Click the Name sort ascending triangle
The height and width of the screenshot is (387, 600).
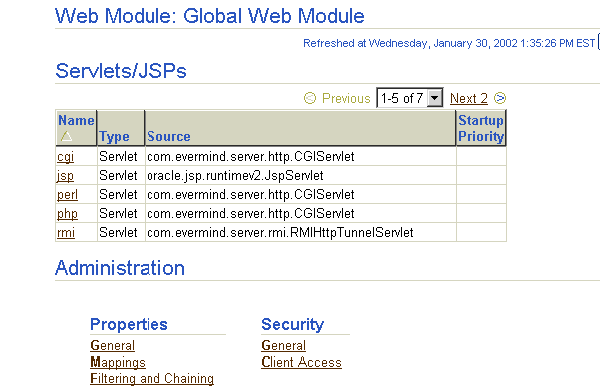pyautogui.click(x=66, y=136)
